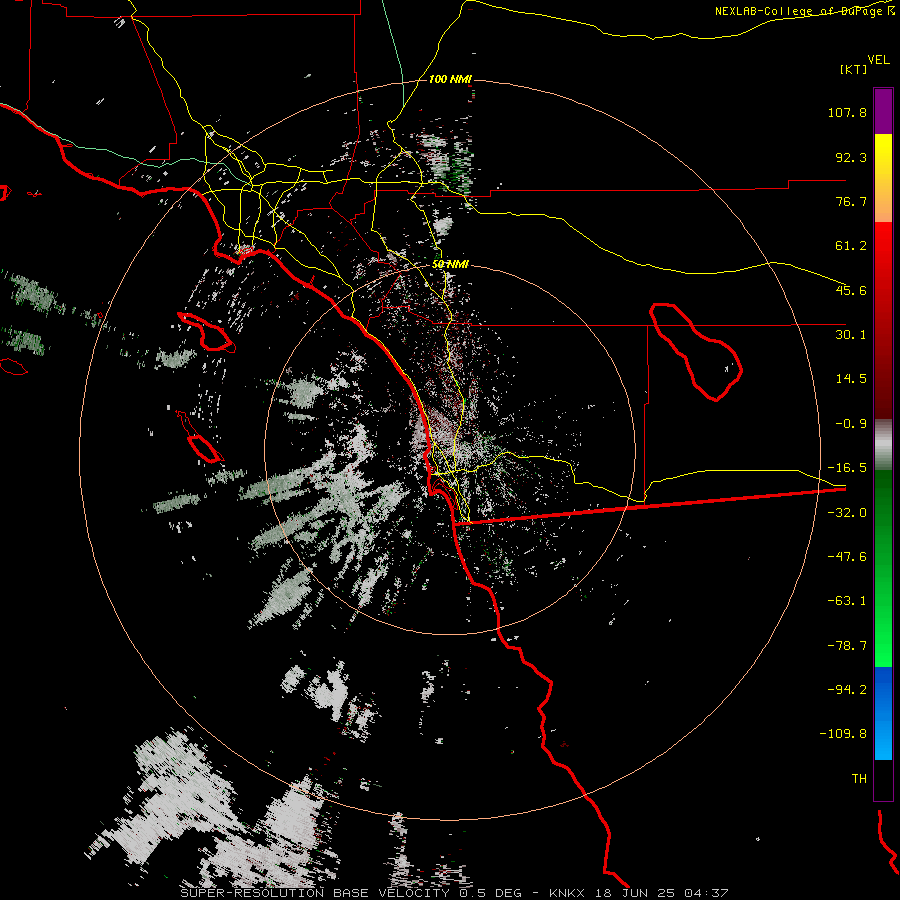The image size is (900, 900).
Task: Select the -32.0 legend value
Action: (847, 513)
